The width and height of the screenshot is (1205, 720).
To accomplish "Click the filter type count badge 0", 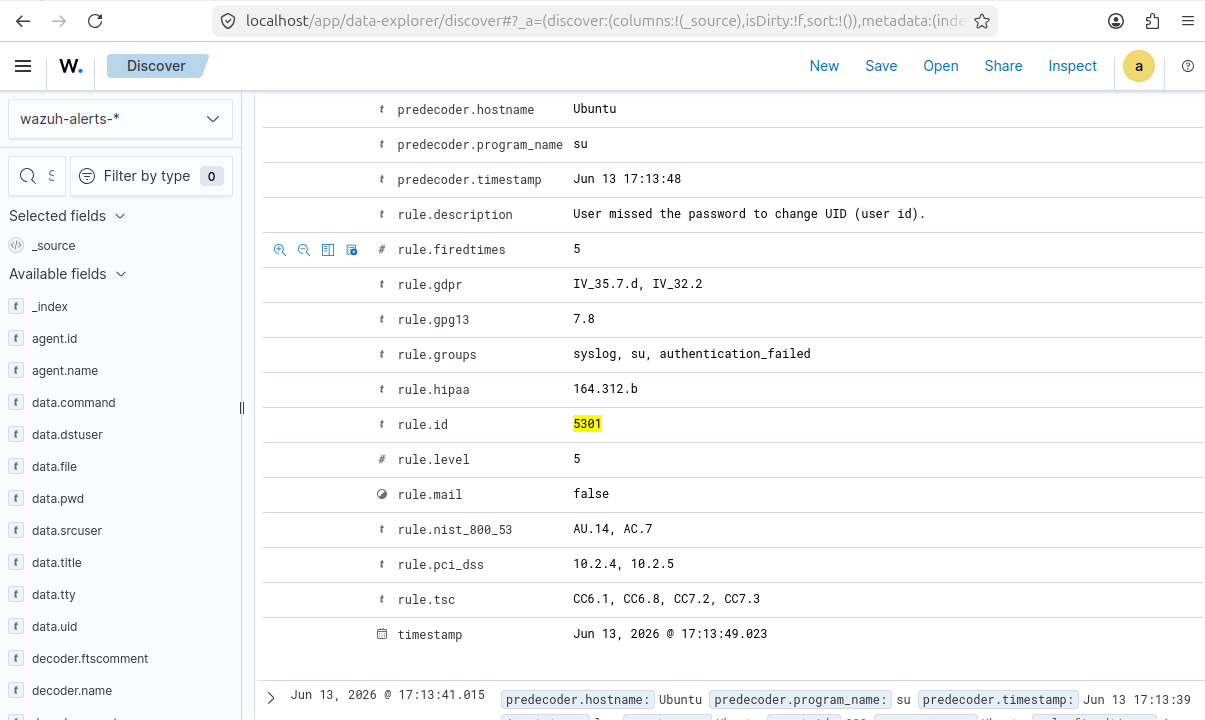I will pos(211,176).
